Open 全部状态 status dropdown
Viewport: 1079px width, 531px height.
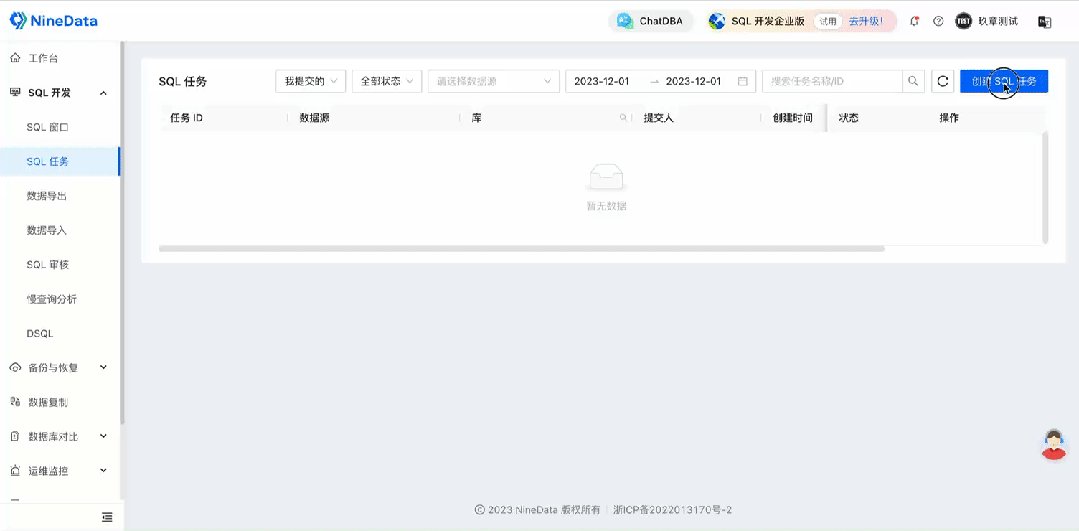pyautogui.click(x=387, y=81)
